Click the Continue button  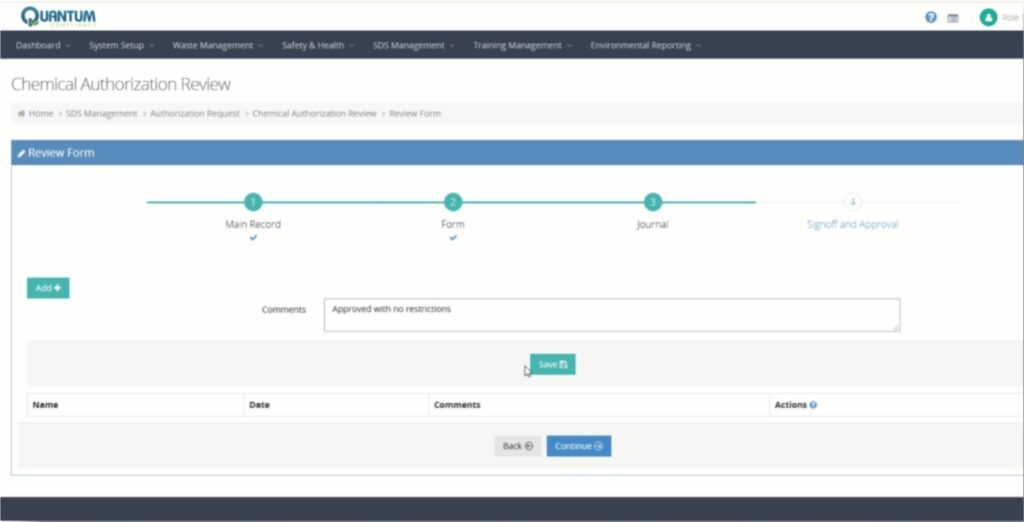578,446
